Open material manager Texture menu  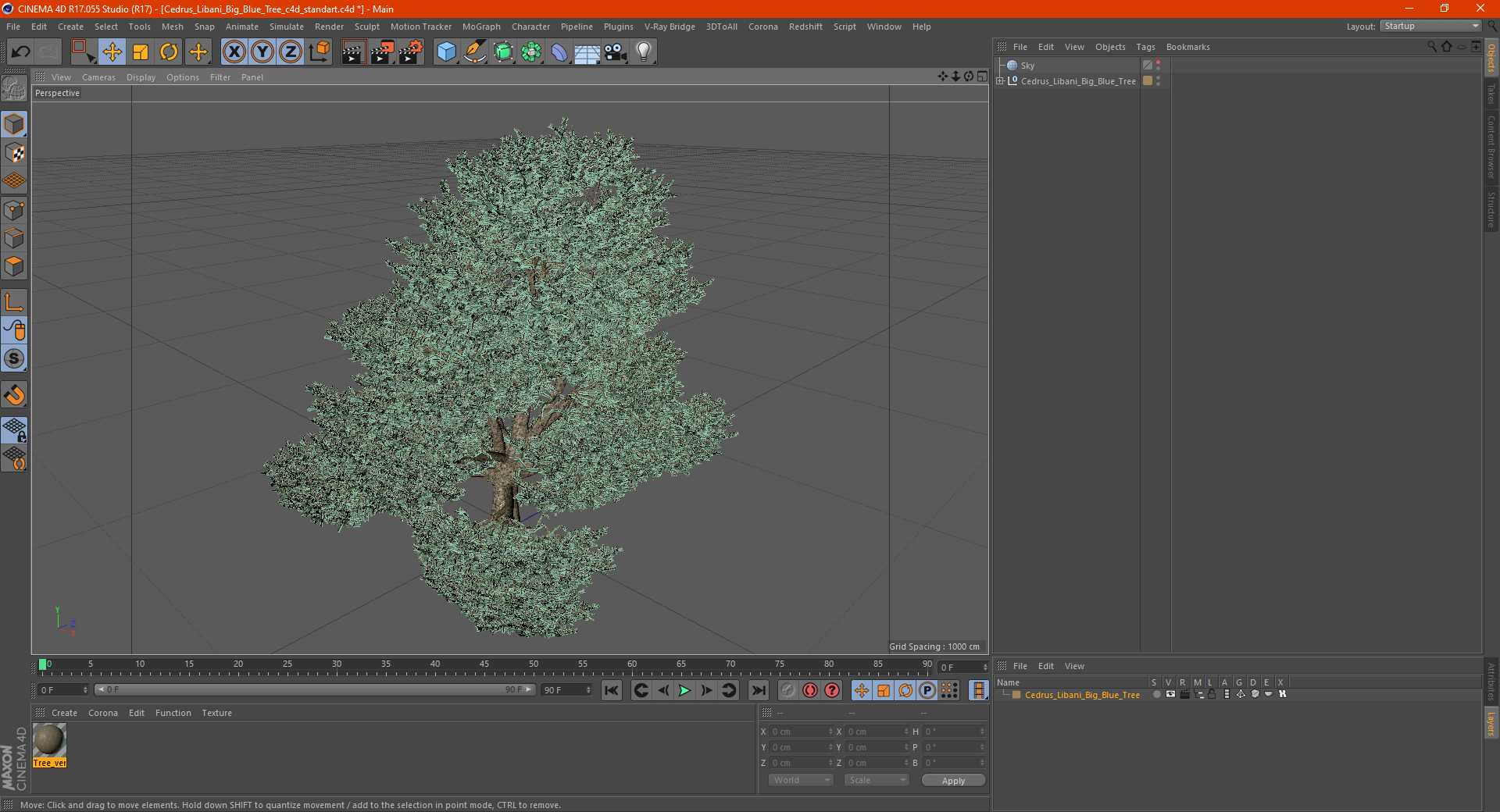pyautogui.click(x=216, y=713)
